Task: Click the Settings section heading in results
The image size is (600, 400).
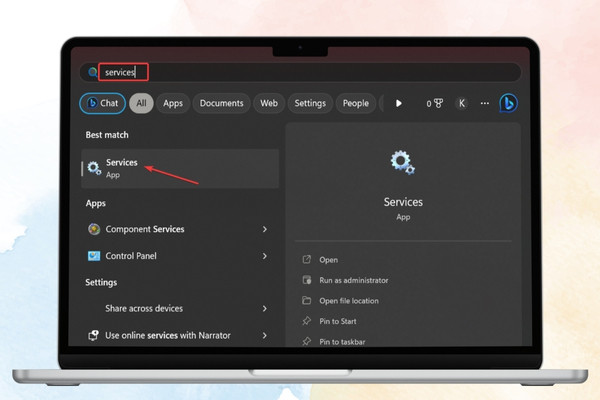Action: [101, 282]
